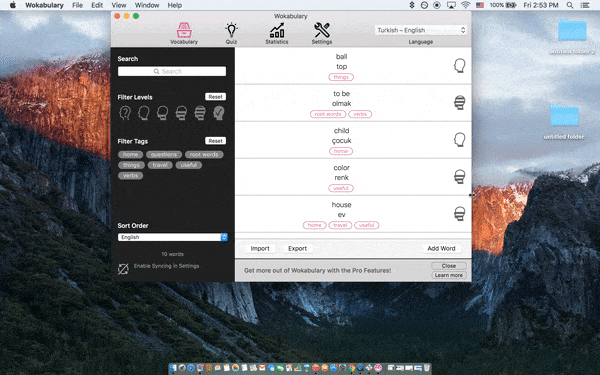
Task: Click the Spotlight search icon
Action: pyautogui.click(x=570, y=5)
